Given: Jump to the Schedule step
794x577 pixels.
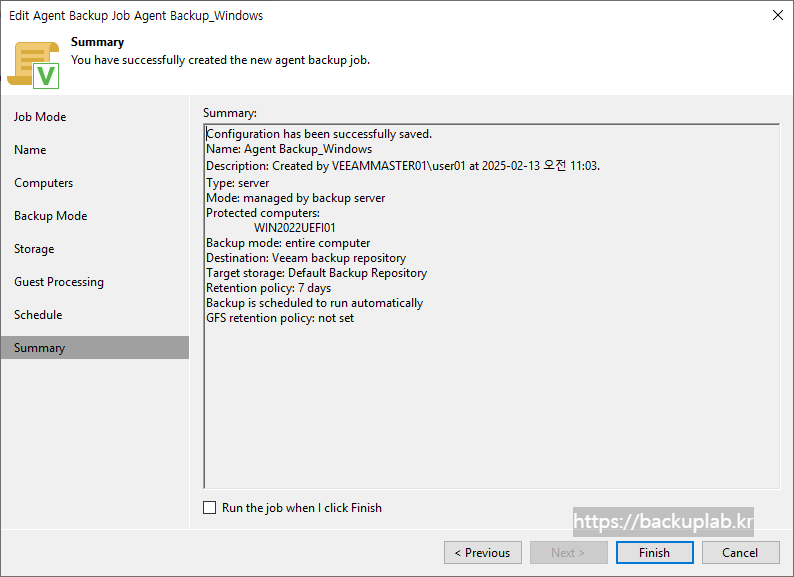Looking at the screenshot, I should [38, 315].
